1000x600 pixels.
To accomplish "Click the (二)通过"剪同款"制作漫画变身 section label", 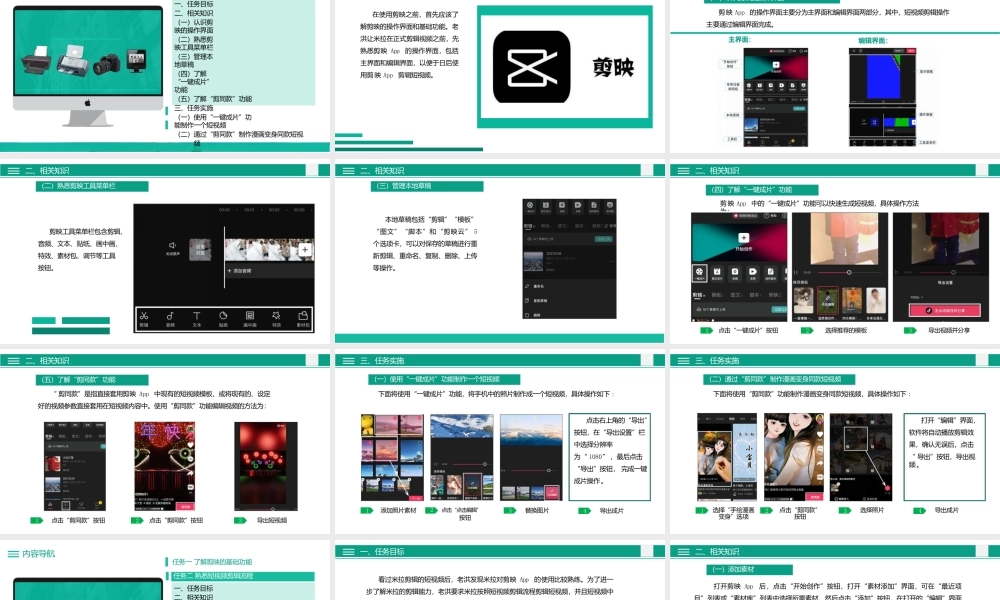I will pyautogui.click(x=779, y=379).
